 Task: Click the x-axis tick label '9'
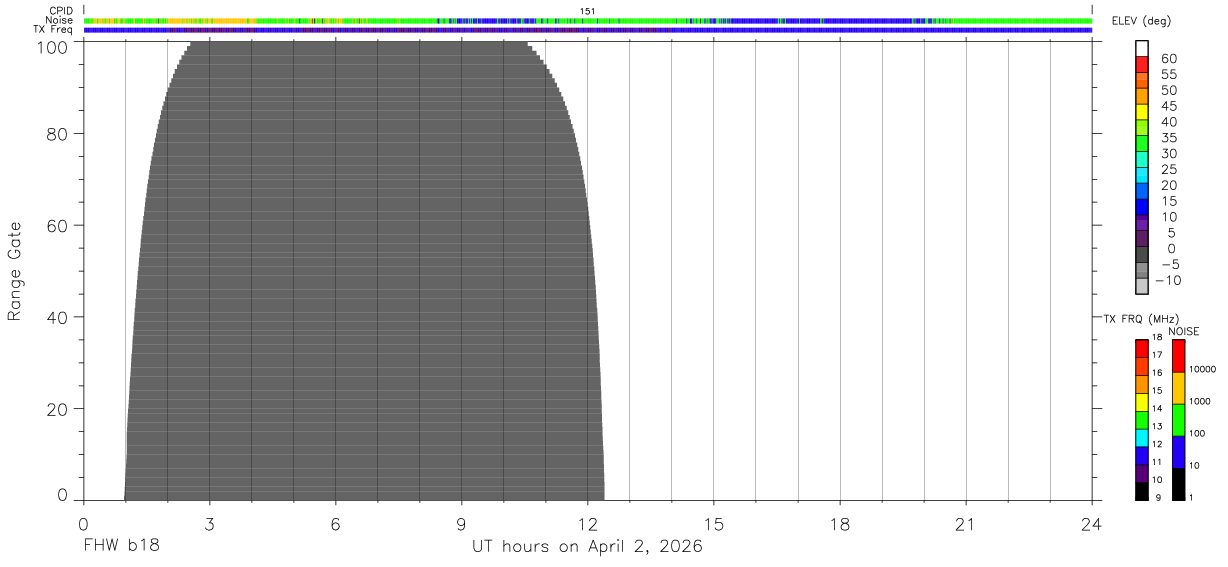[x=461, y=524]
